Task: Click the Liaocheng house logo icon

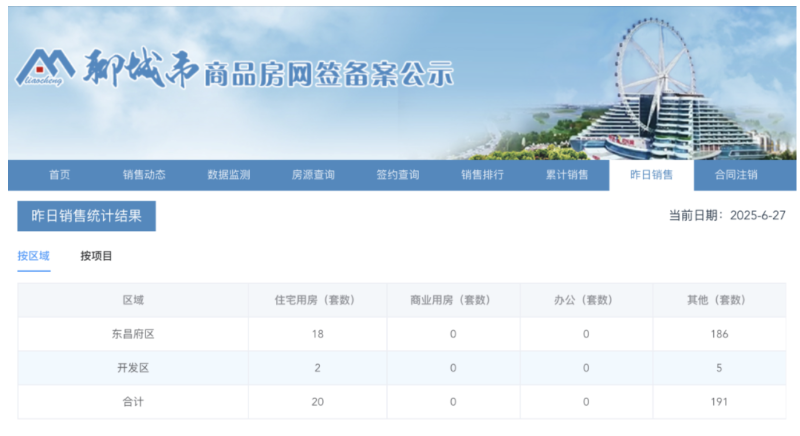Action: pyautogui.click(x=45, y=67)
